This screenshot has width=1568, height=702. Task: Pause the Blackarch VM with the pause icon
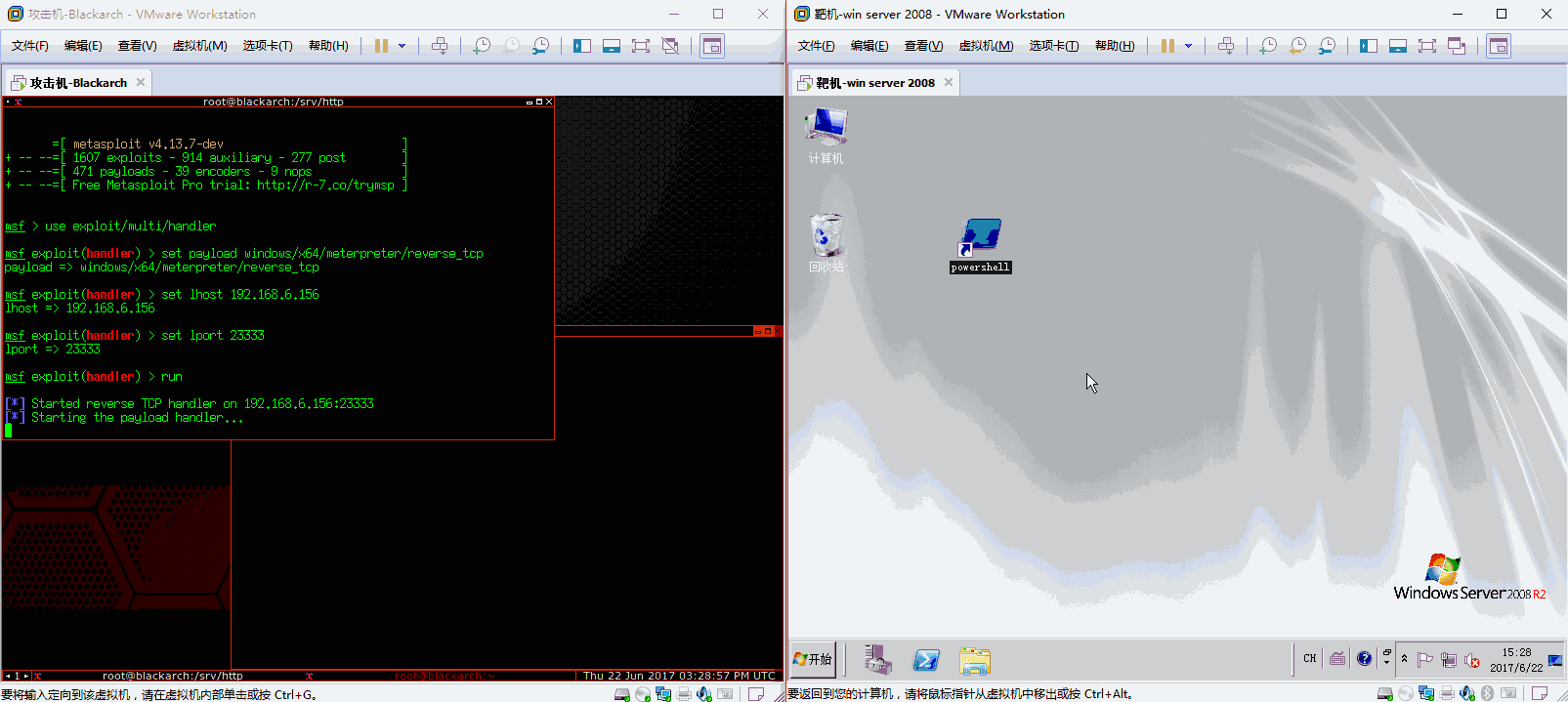tap(381, 46)
